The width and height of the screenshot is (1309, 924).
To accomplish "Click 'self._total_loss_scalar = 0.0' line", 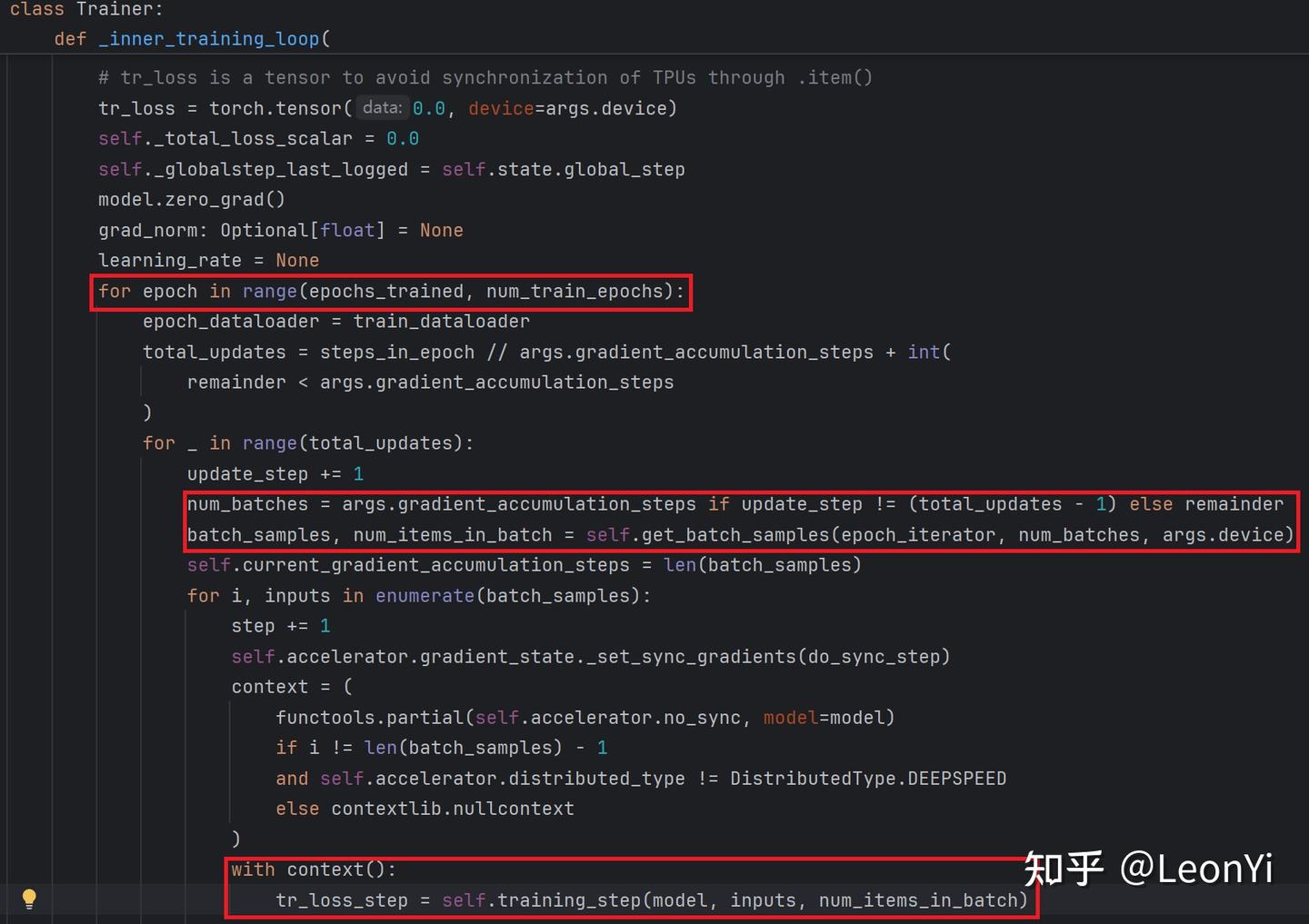I will (259, 139).
